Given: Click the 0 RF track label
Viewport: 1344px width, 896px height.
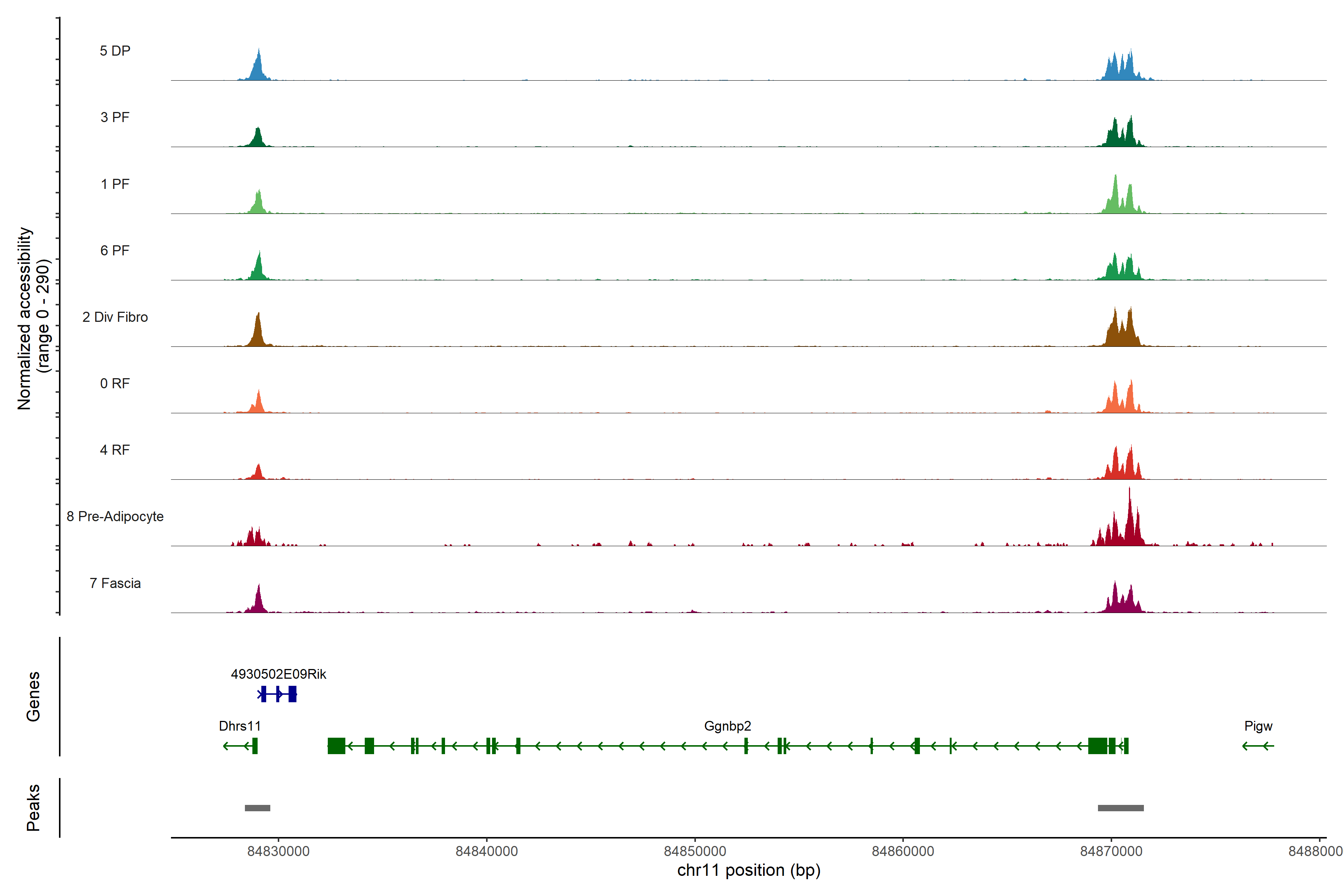Looking at the screenshot, I should coord(115,383).
